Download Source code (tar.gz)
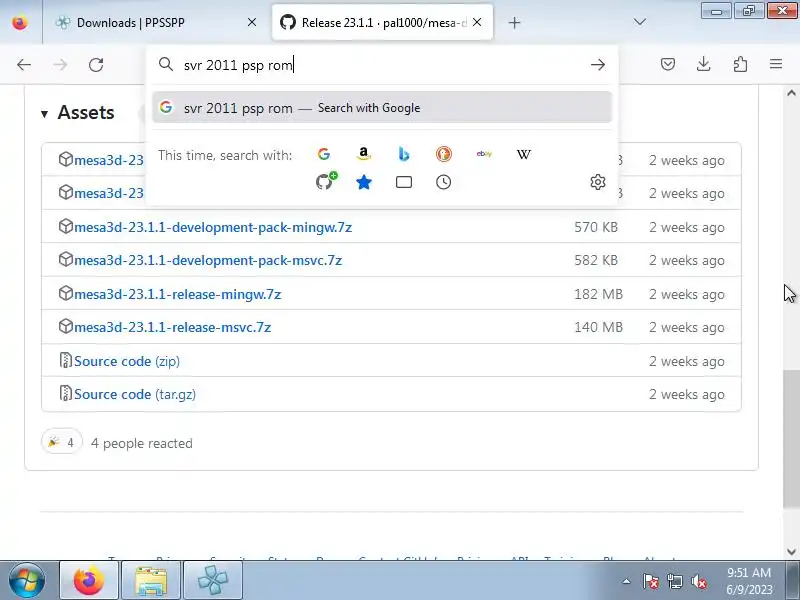The height and width of the screenshot is (600, 800). [x=135, y=394]
